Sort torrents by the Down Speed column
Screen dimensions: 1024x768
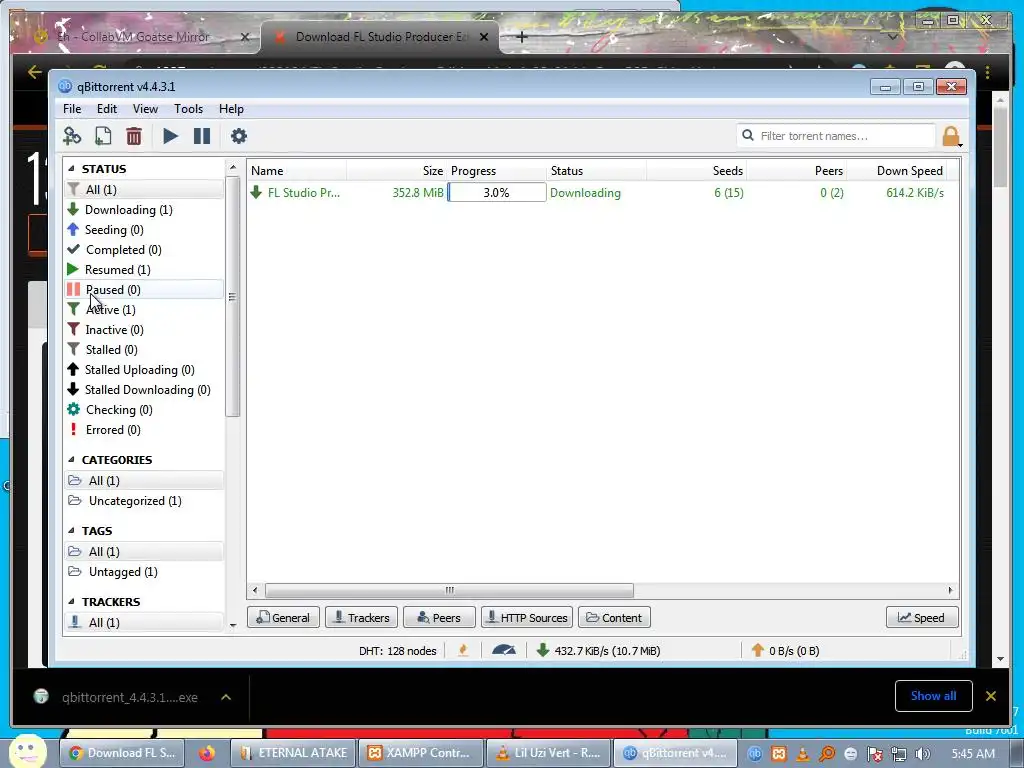(x=909, y=170)
